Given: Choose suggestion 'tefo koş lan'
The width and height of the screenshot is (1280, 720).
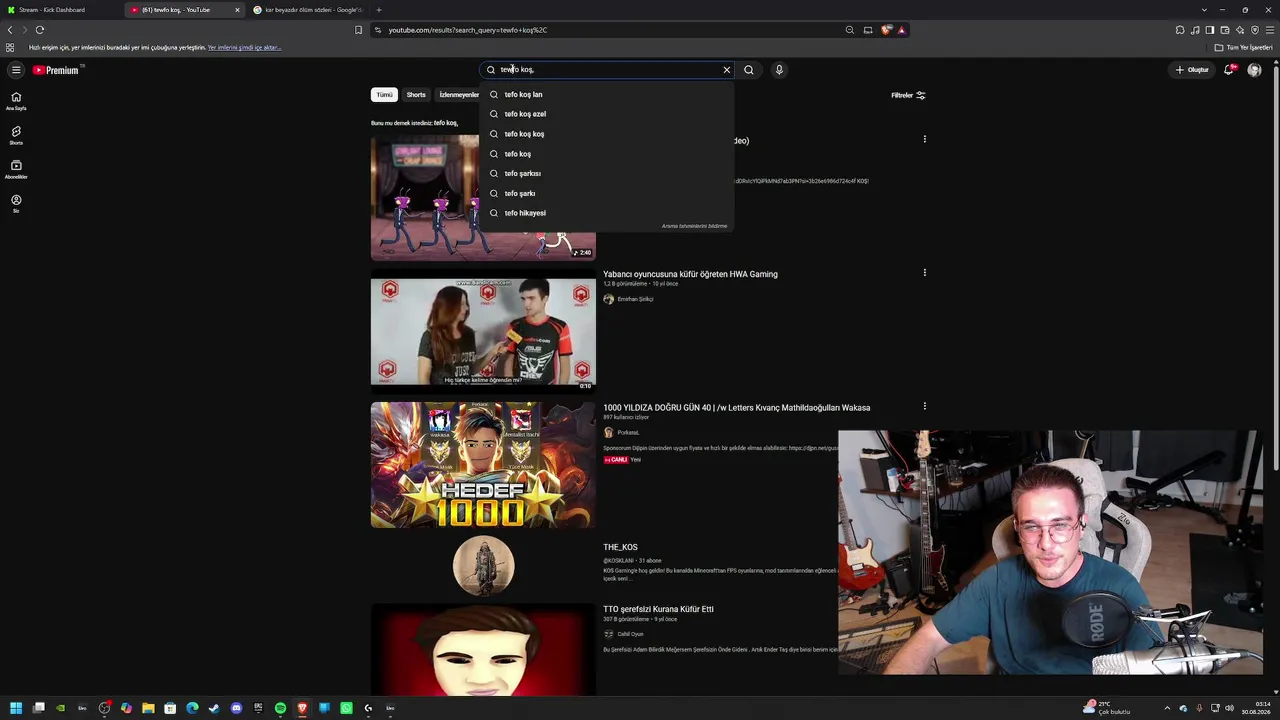Looking at the screenshot, I should [x=606, y=95].
